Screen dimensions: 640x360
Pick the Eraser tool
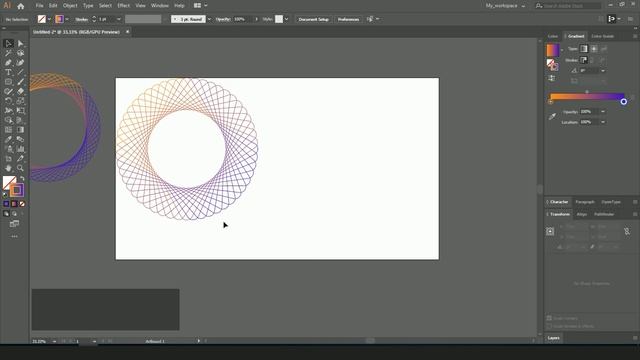(20, 91)
